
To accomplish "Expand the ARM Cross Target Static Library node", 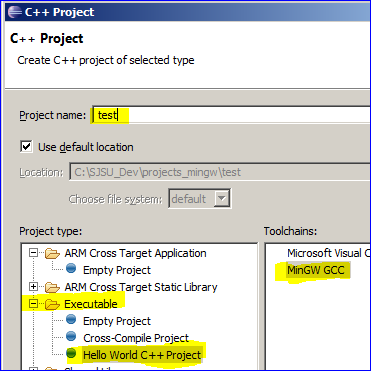I will click(x=33, y=287).
